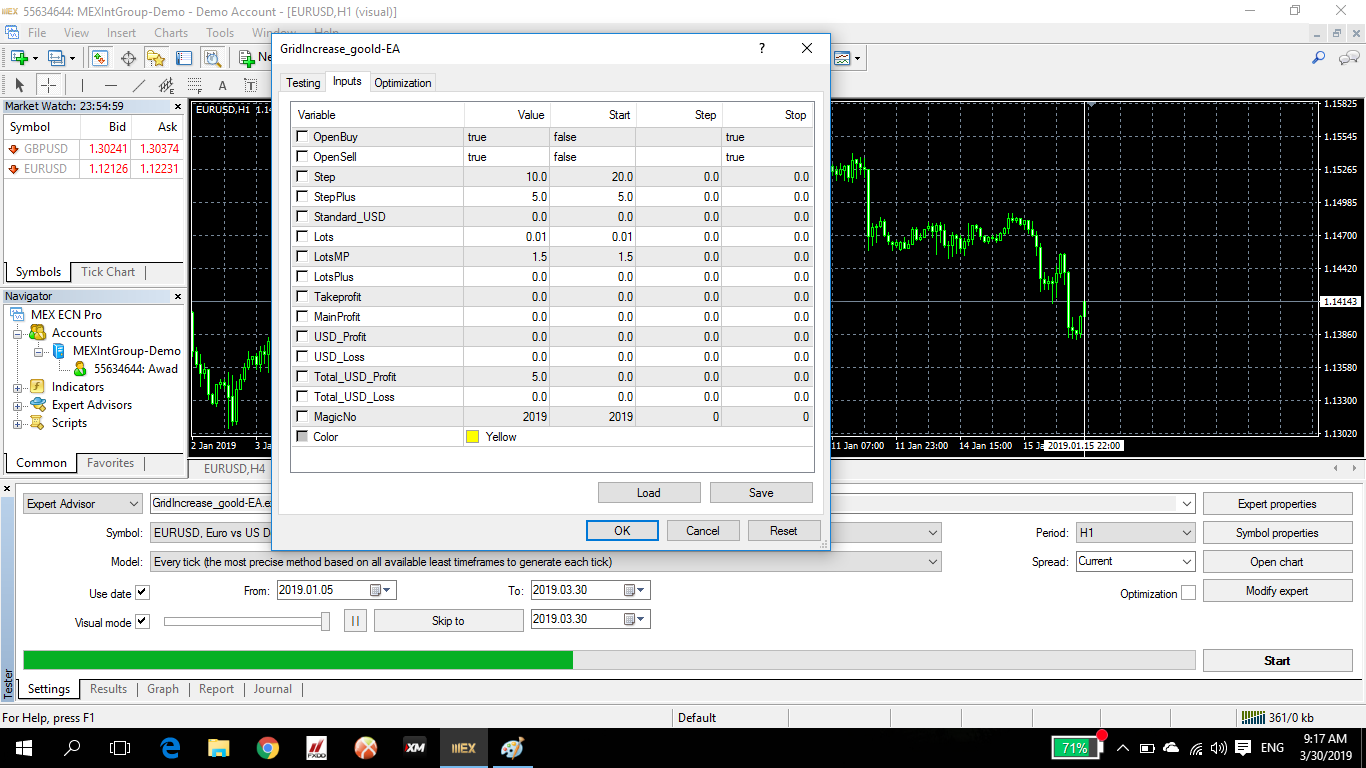Open the New Chart toolbar icon

coord(19,58)
